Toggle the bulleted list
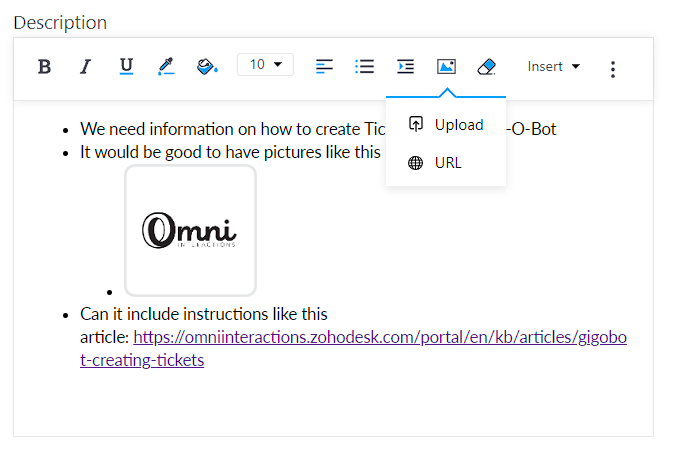 pos(365,67)
